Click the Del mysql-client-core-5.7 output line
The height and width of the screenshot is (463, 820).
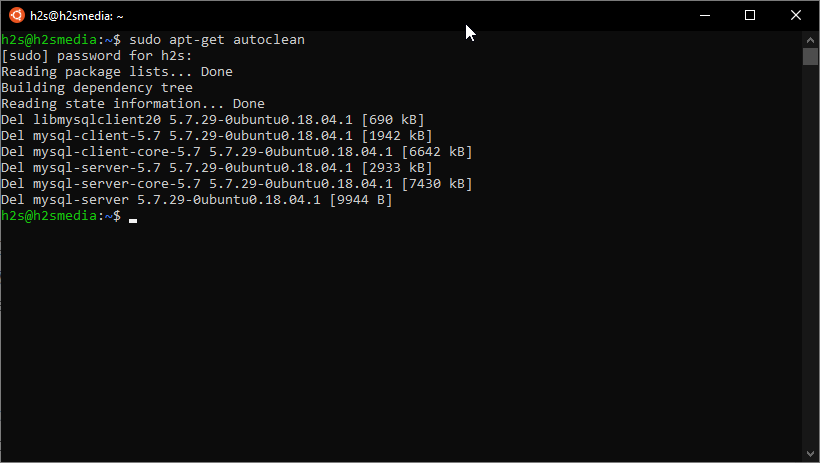pyautogui.click(x=236, y=152)
